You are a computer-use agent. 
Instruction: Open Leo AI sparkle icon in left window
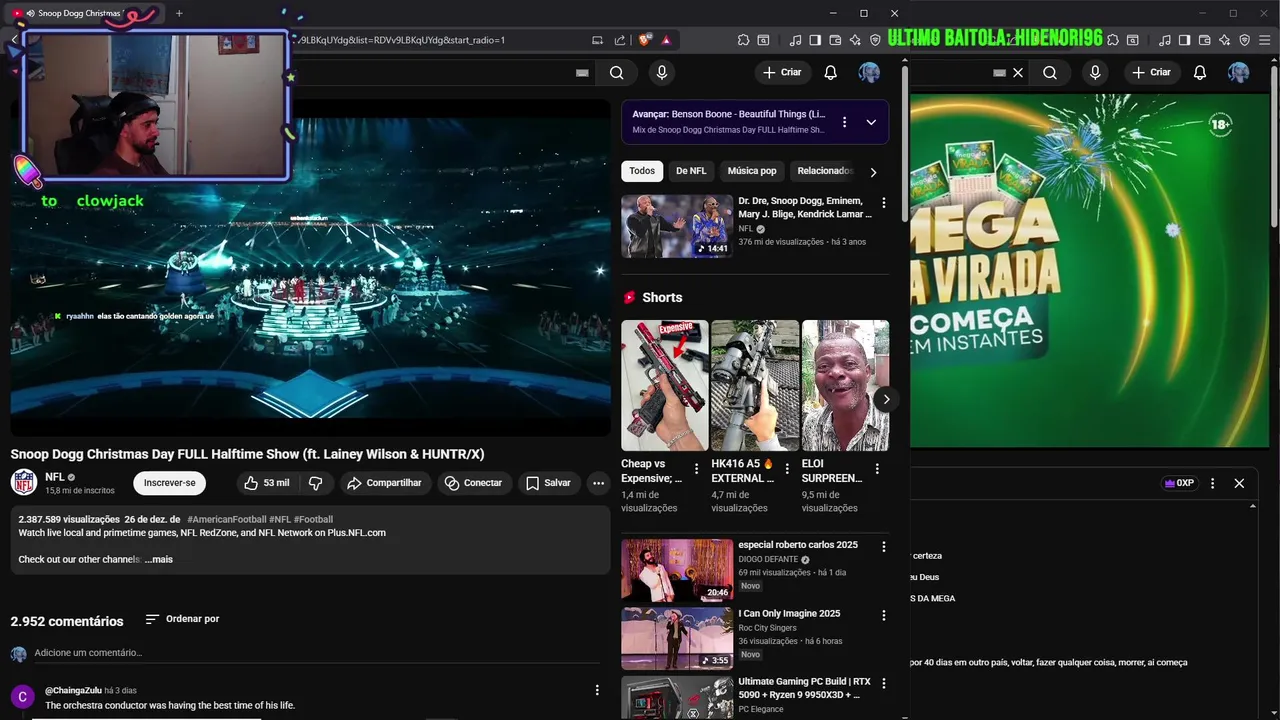(x=855, y=40)
